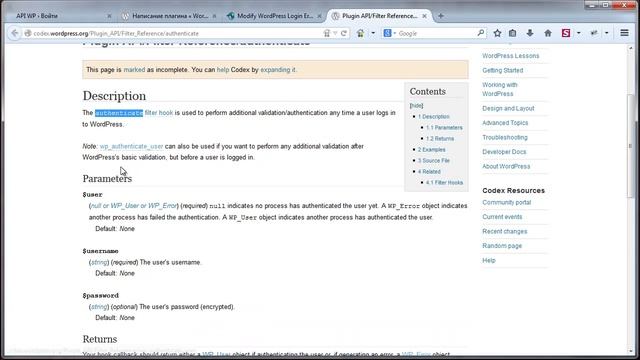
Task: Open Random page link
Action: (502, 246)
